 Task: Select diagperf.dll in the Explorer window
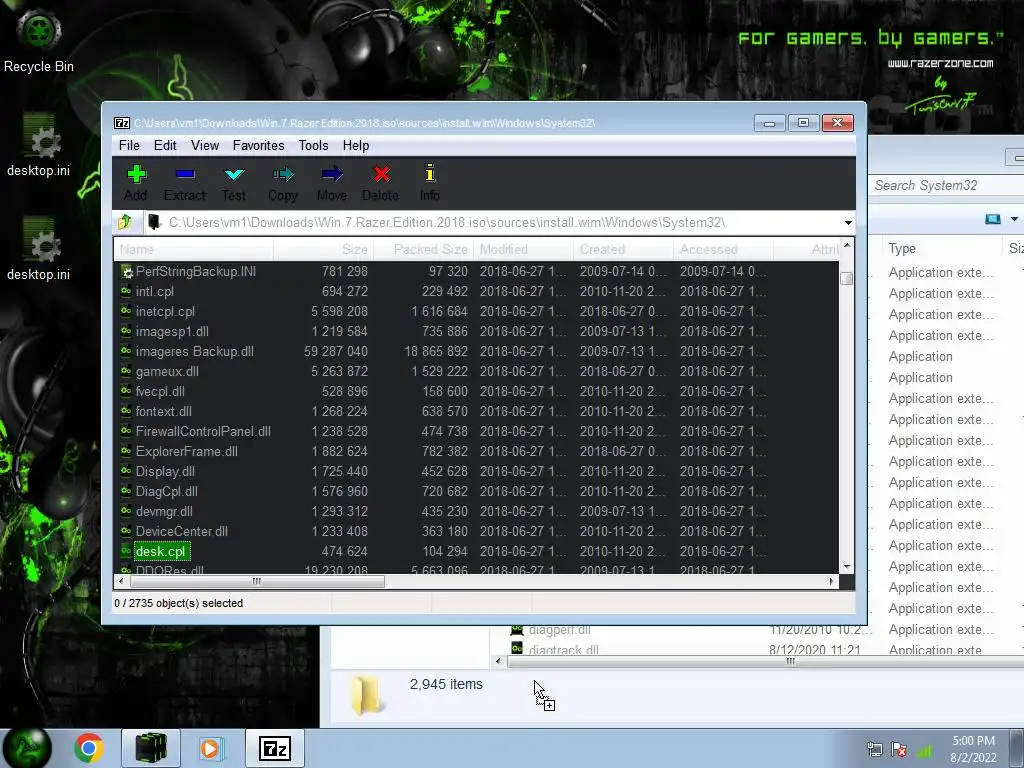pos(560,630)
